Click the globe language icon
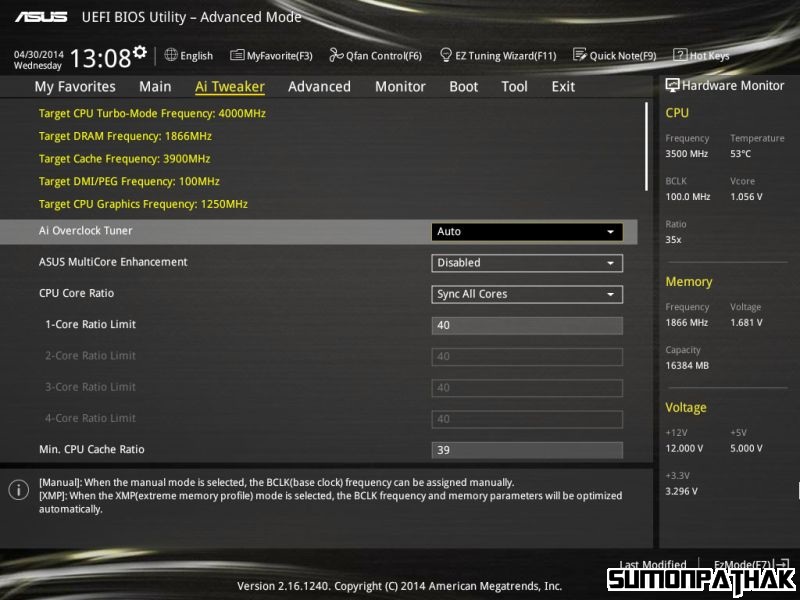The width and height of the screenshot is (800, 600). click(x=171, y=55)
